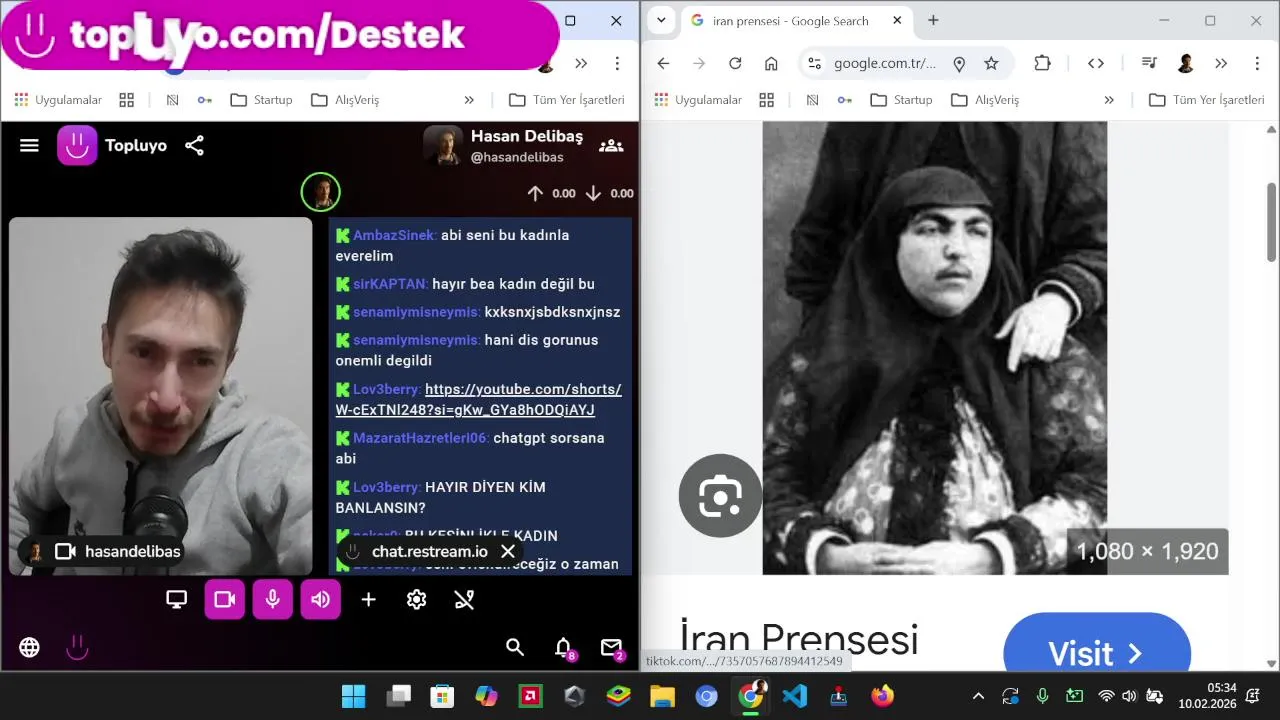Close the iran prensesi tab
The width and height of the screenshot is (1280, 720).
pos(898,21)
